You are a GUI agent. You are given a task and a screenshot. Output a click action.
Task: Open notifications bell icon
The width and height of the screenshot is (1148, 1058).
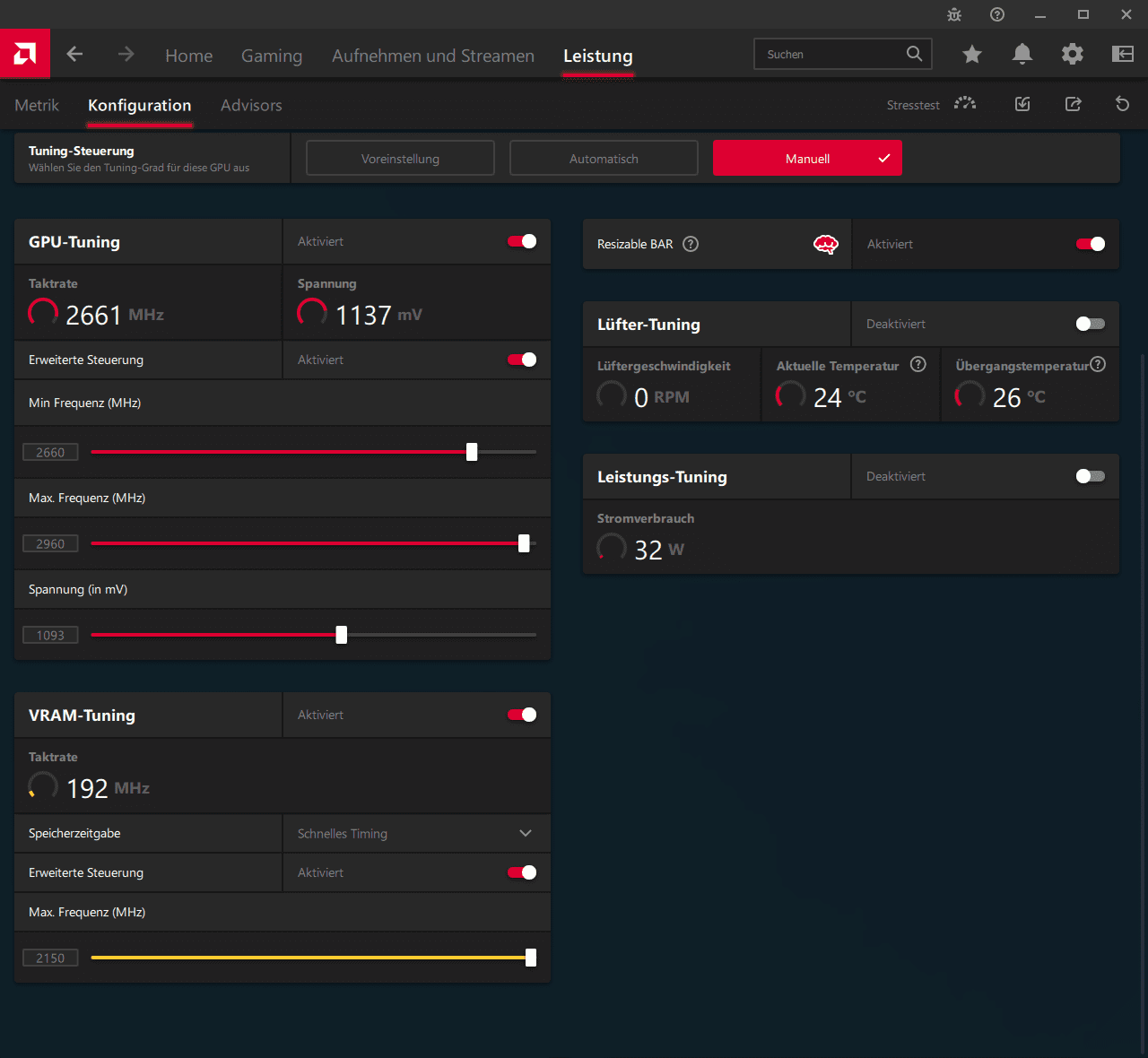1022,54
